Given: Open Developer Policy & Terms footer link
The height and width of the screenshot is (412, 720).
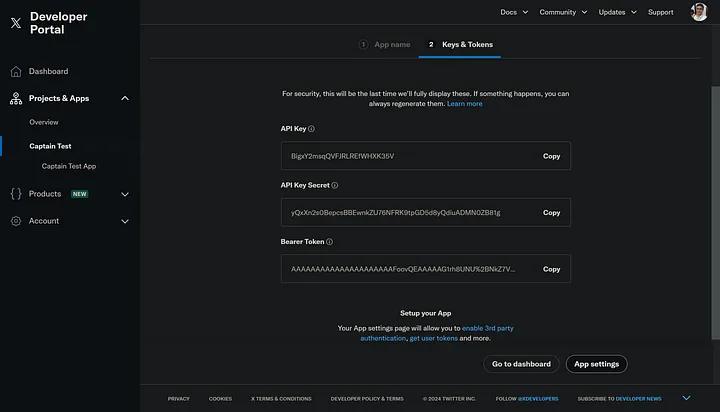Looking at the screenshot, I should [x=367, y=399].
